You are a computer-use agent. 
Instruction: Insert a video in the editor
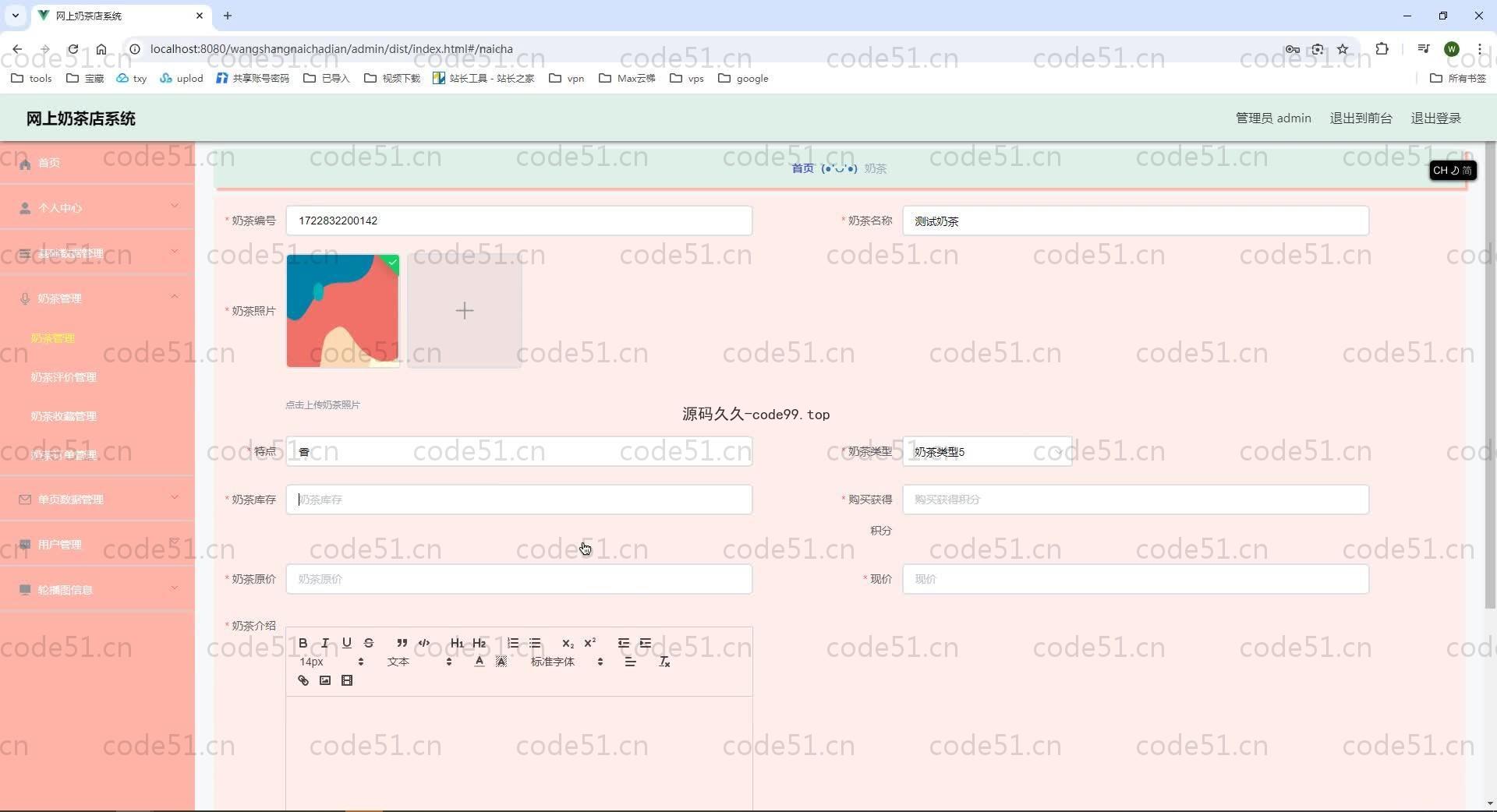tap(347, 680)
